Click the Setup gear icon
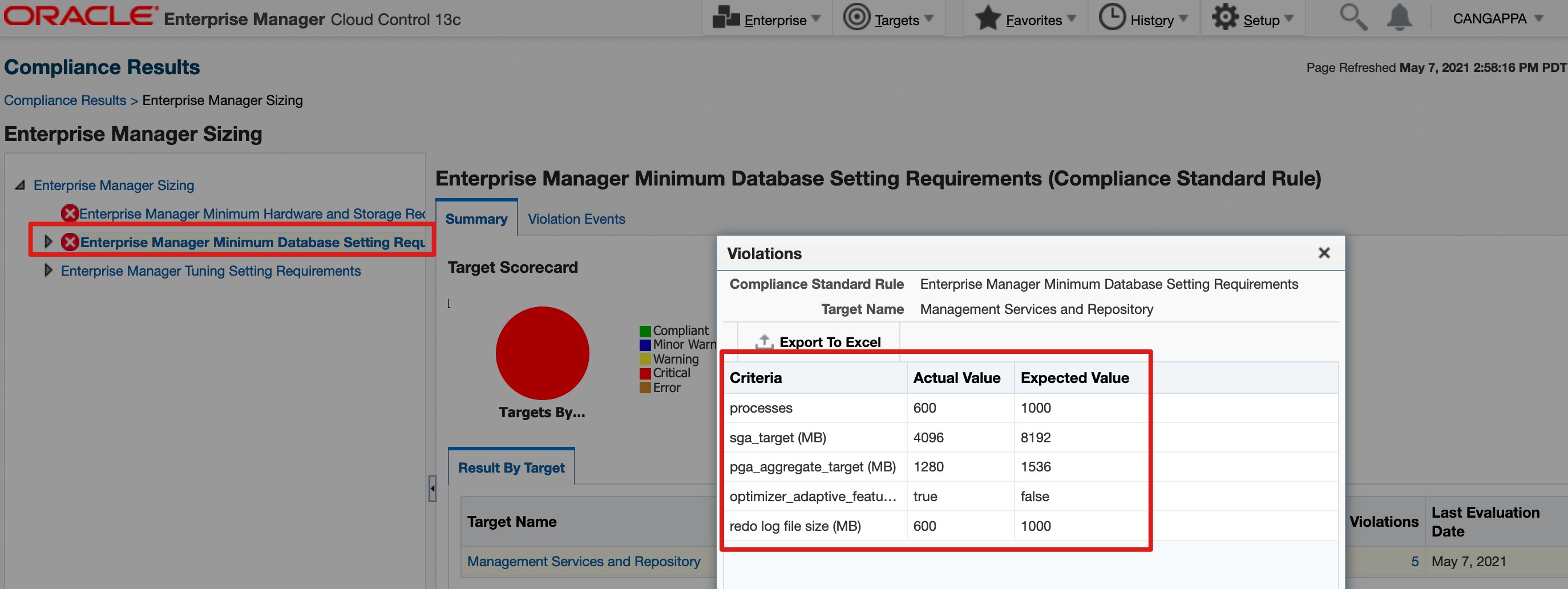 coord(1224,18)
